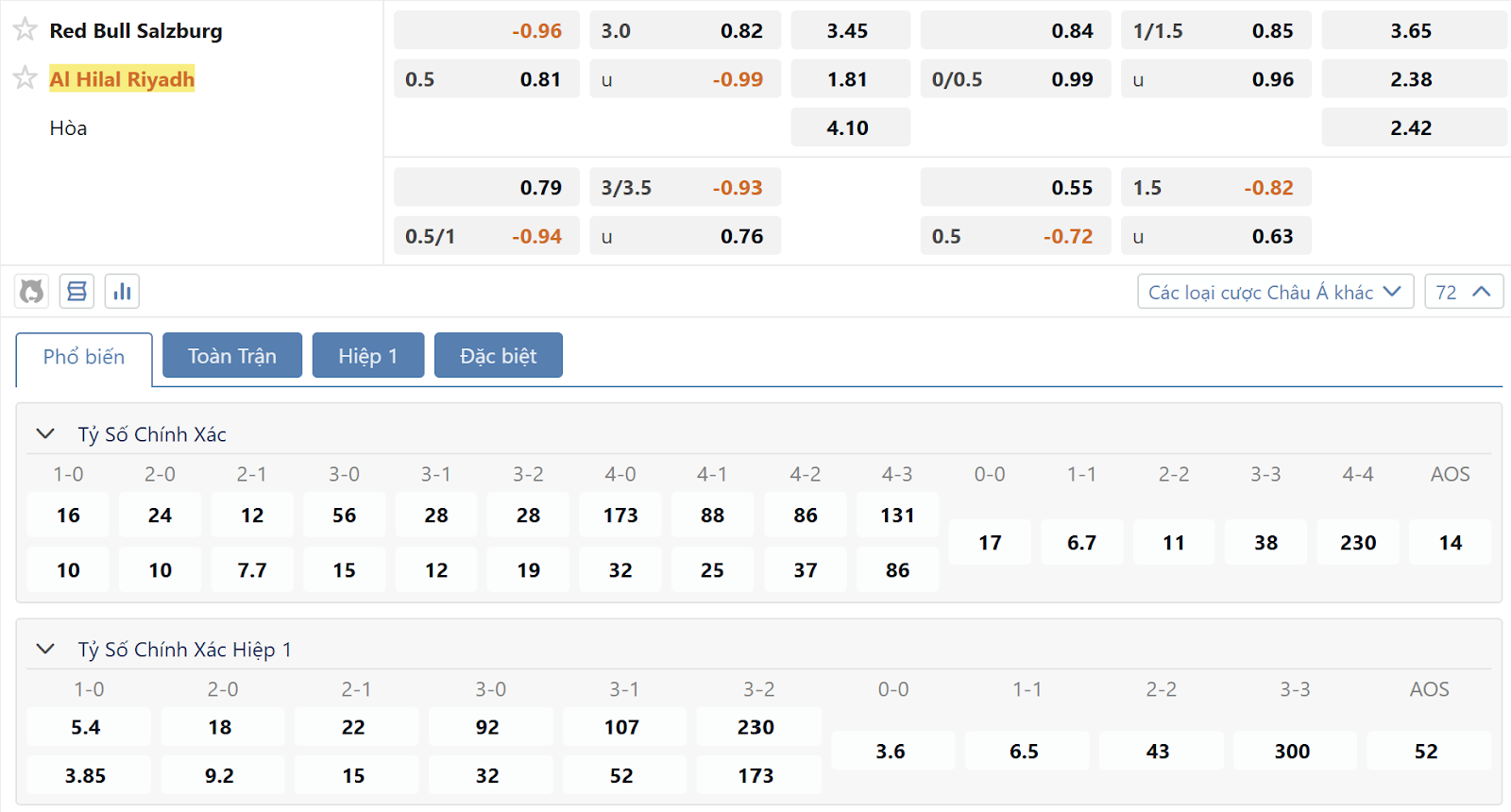
Task: Bet correct score 4-3 home at 131
Action: click(897, 516)
